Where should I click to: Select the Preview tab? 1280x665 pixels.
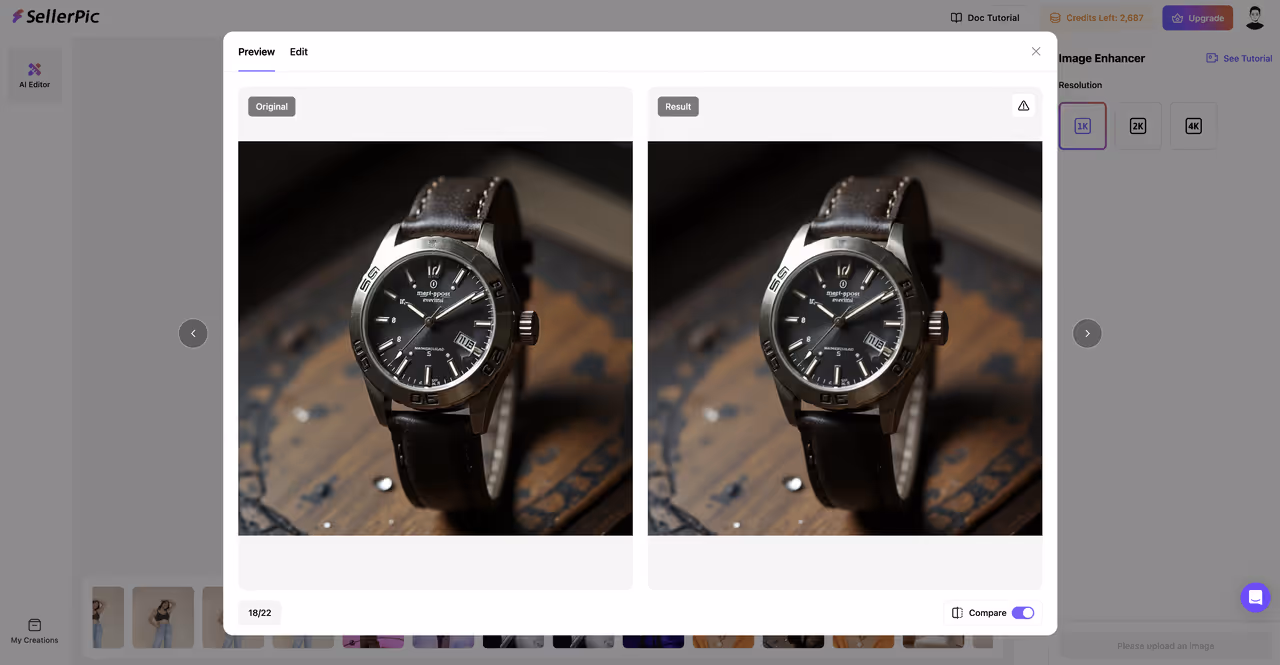point(256,52)
